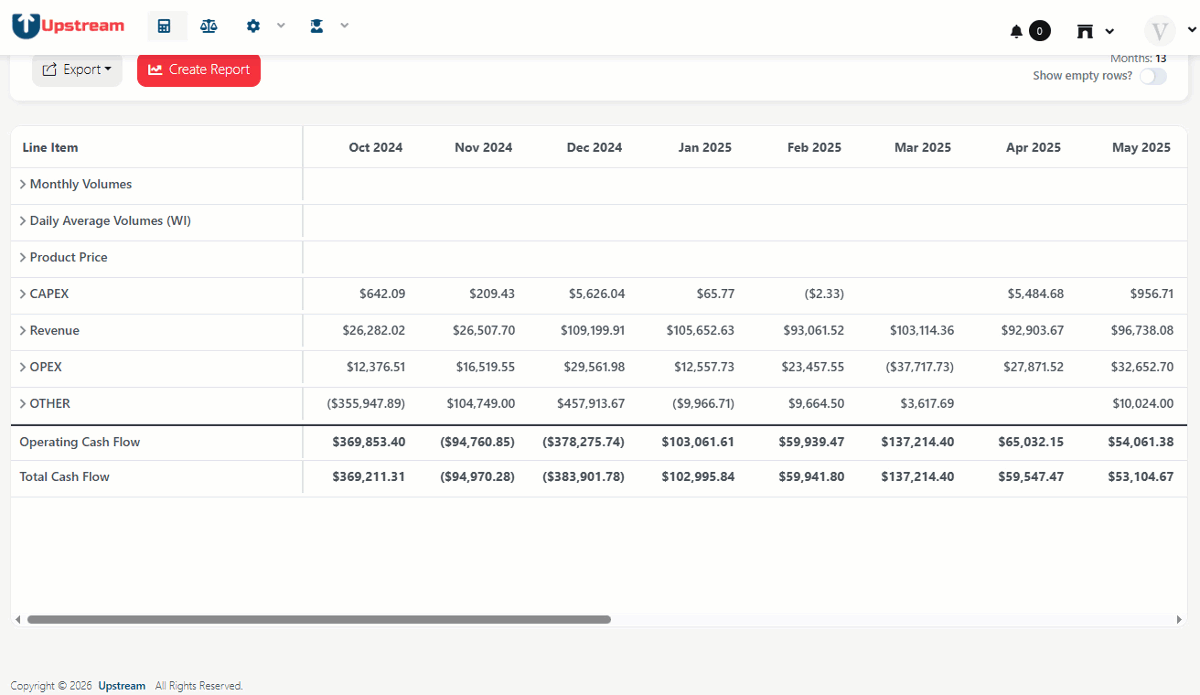The height and width of the screenshot is (695, 1200).
Task: Click the horizontal table scrollbar thumb
Action: [319, 620]
